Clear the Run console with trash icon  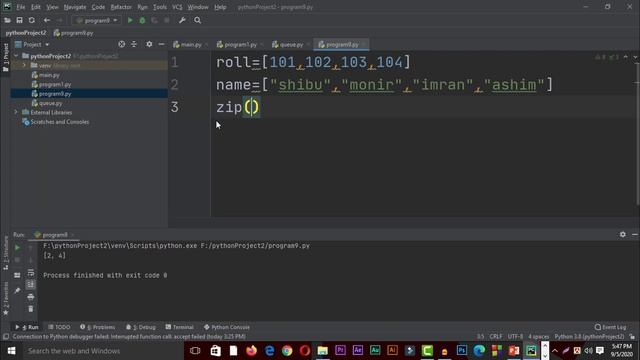(31, 309)
